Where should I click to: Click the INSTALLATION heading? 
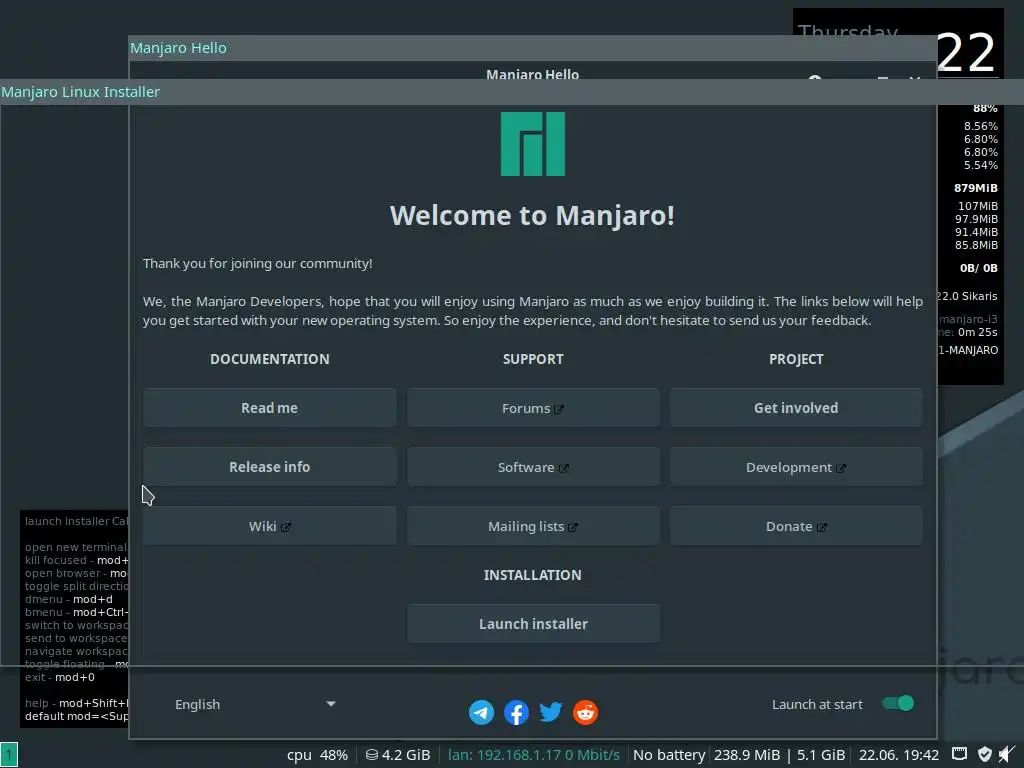tap(532, 575)
